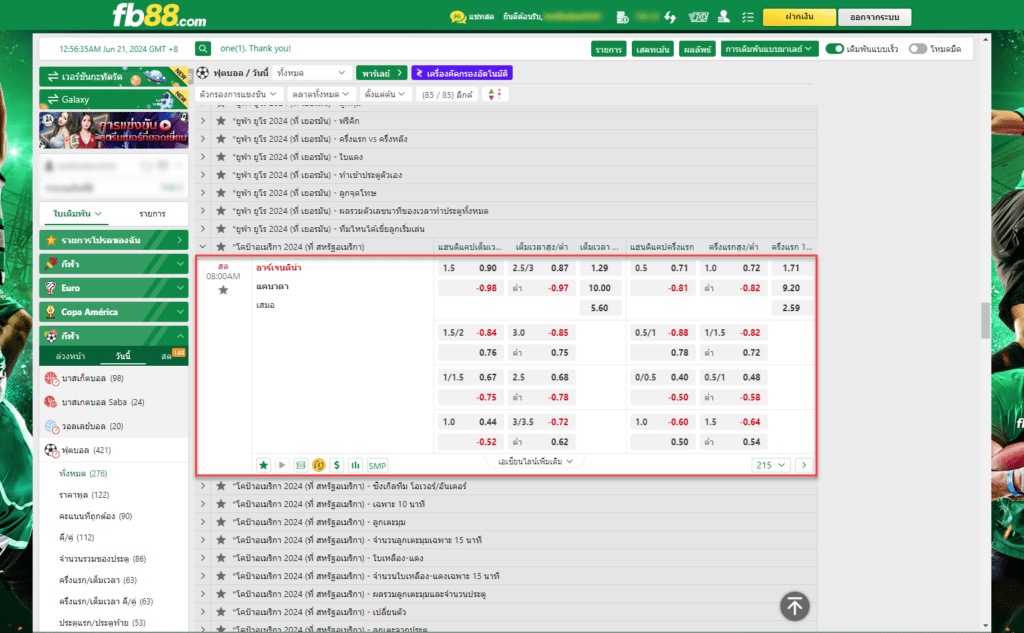Switch to the วันนี้ tab
The image size is (1024, 633).
pyautogui.click(x=123, y=356)
